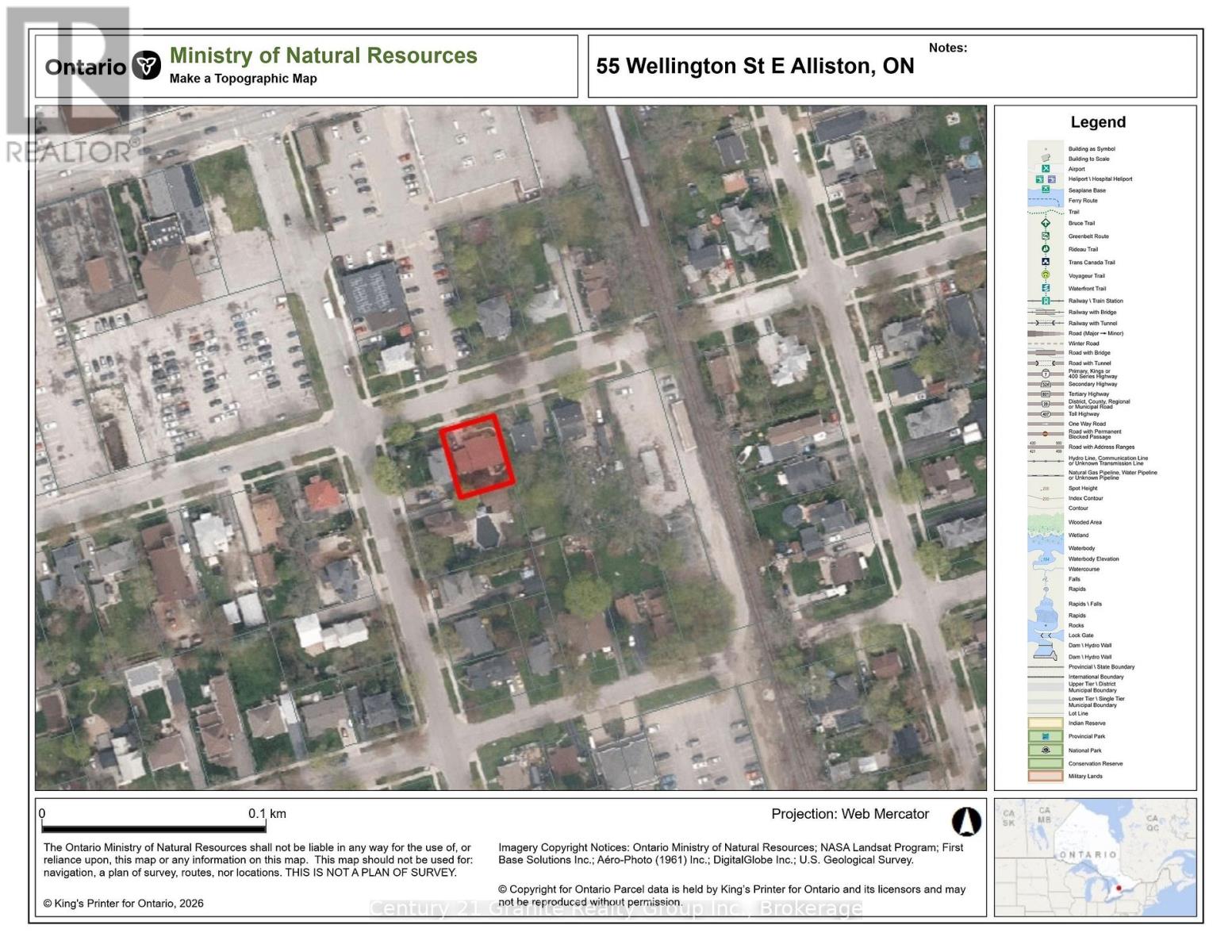Screen dimensions: 1232x952
Task: Click the 'Wetland' legend label
Action: click(x=1078, y=535)
